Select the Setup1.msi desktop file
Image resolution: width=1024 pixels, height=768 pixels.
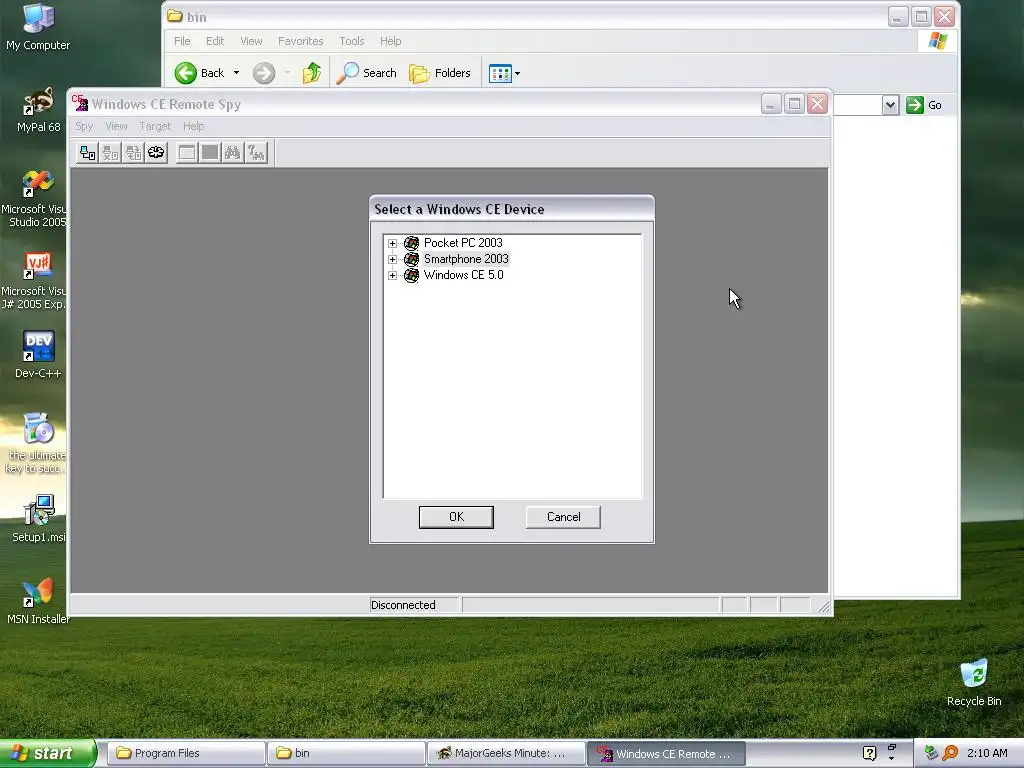coord(39,519)
